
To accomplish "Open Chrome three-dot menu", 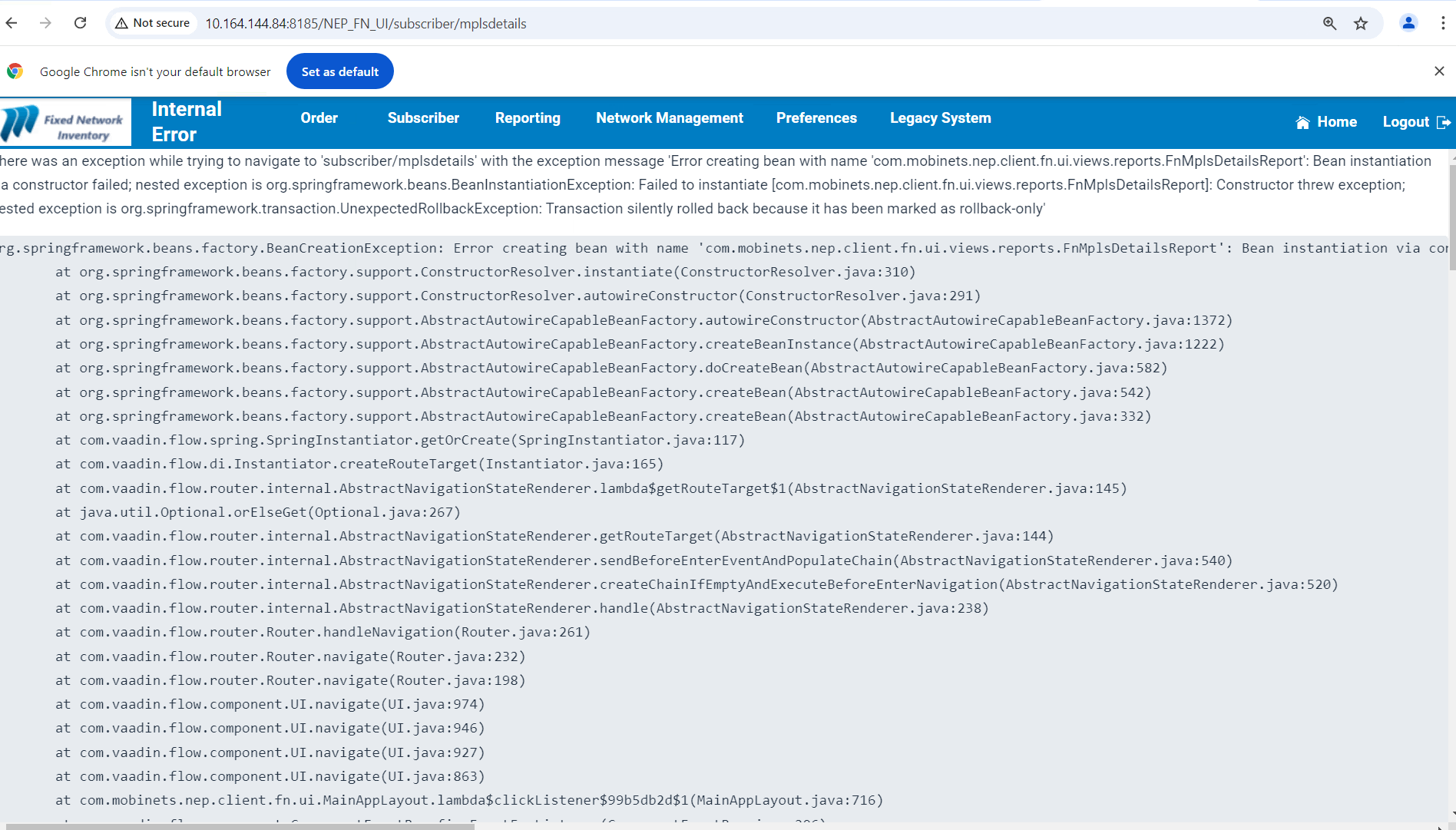I will tap(1443, 23).
